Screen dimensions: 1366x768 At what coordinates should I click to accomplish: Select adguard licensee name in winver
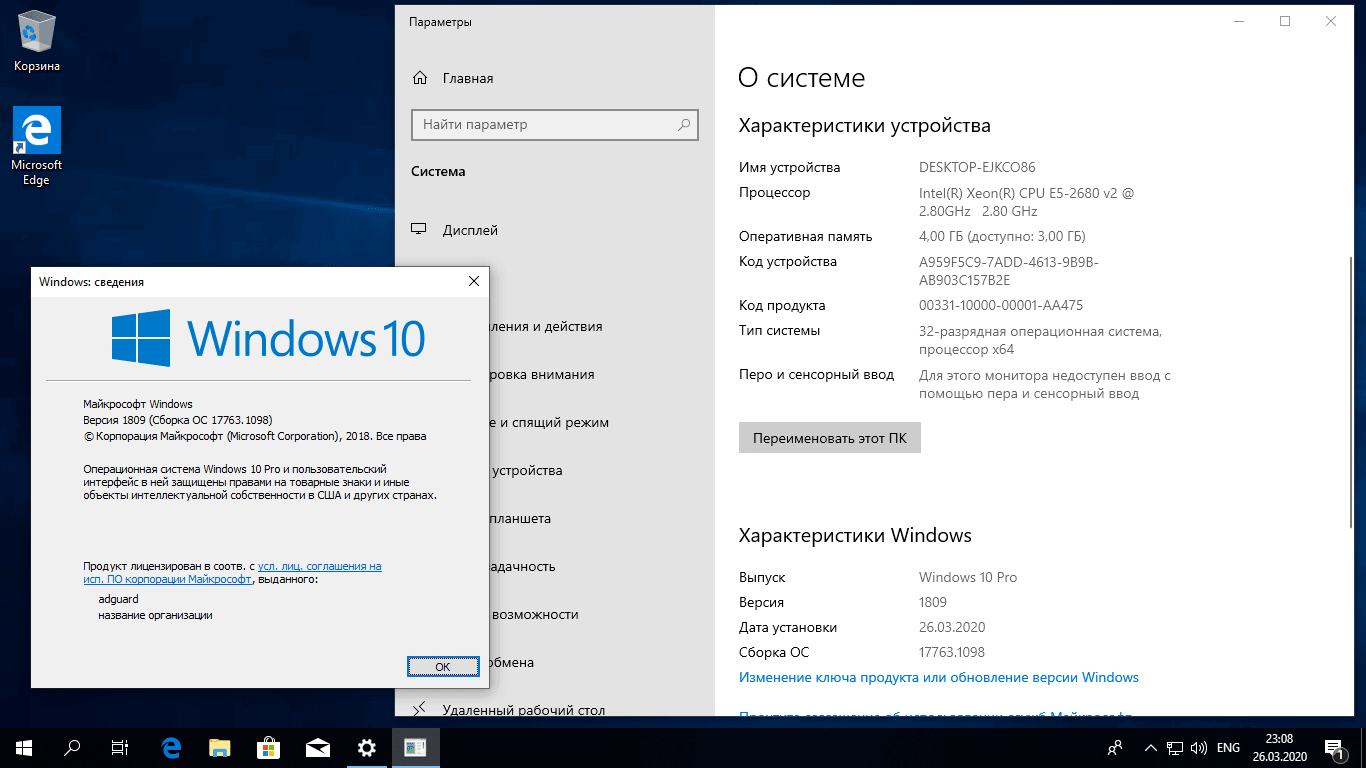tap(118, 599)
